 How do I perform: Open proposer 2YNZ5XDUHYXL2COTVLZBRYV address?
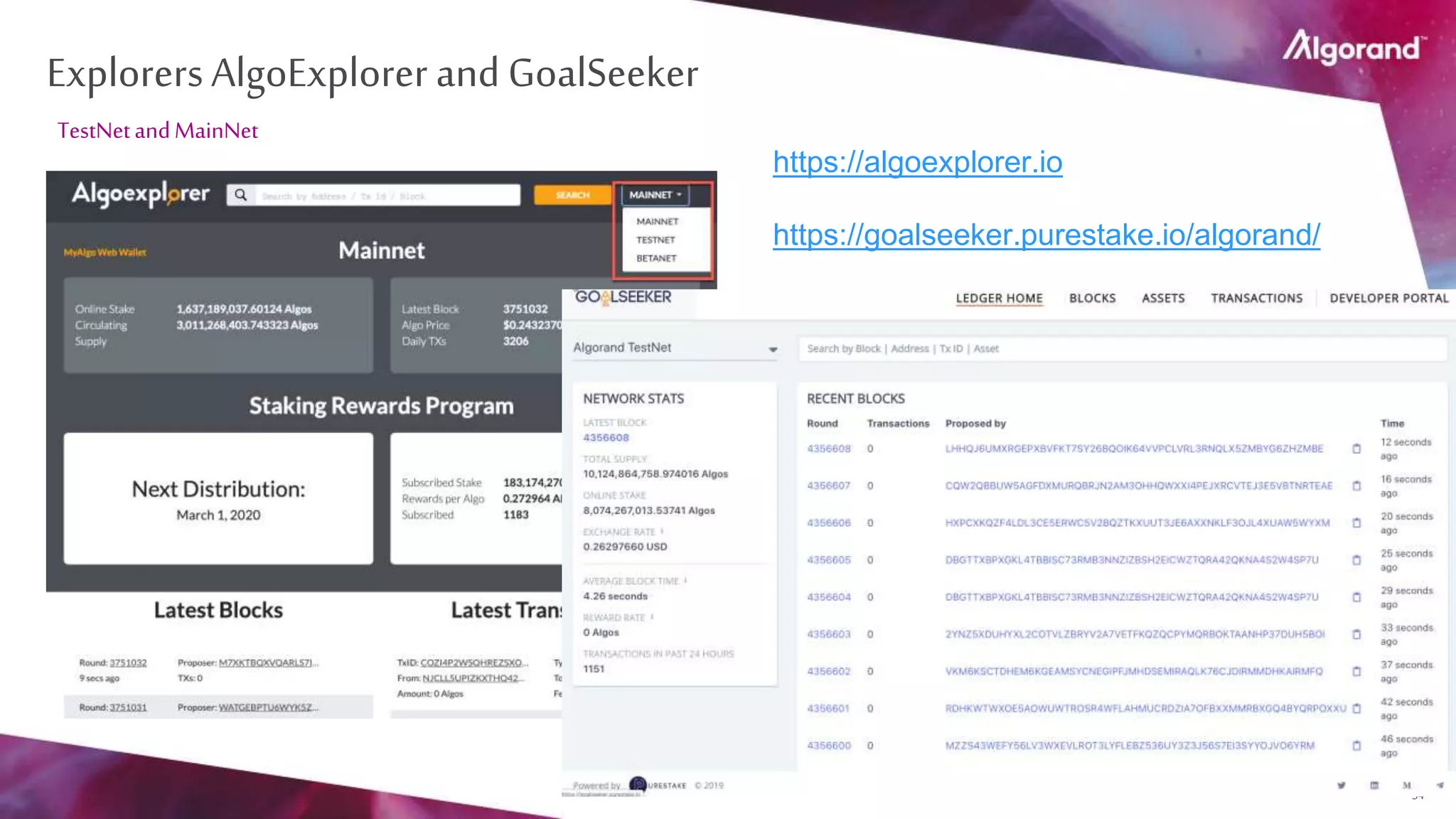click(x=1135, y=634)
